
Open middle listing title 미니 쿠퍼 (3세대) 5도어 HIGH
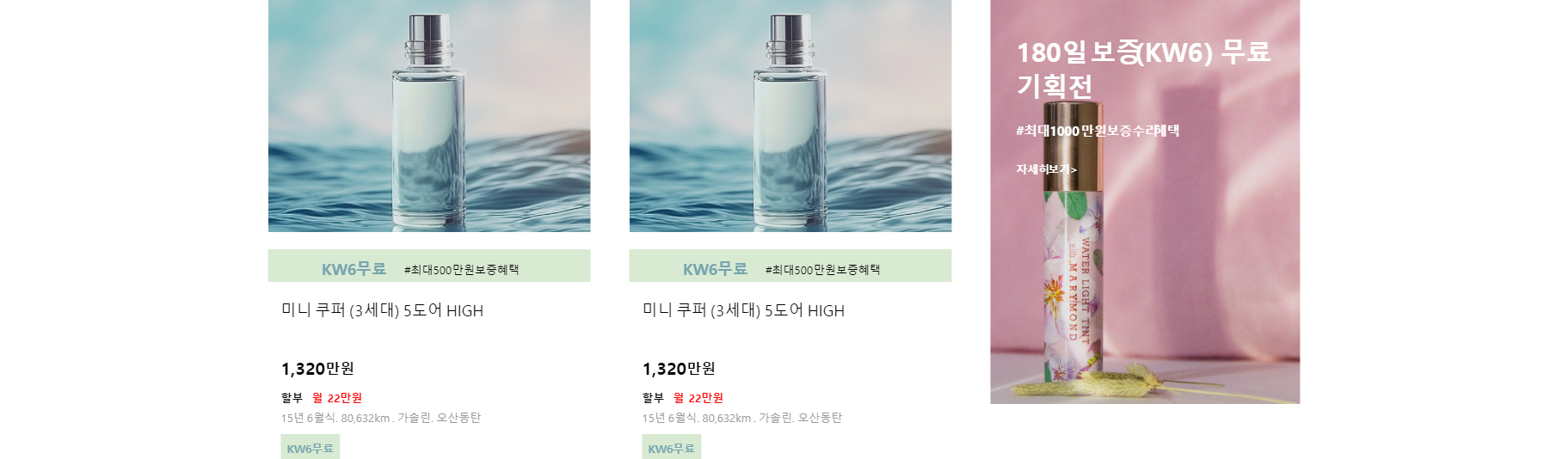pyautogui.click(x=743, y=310)
